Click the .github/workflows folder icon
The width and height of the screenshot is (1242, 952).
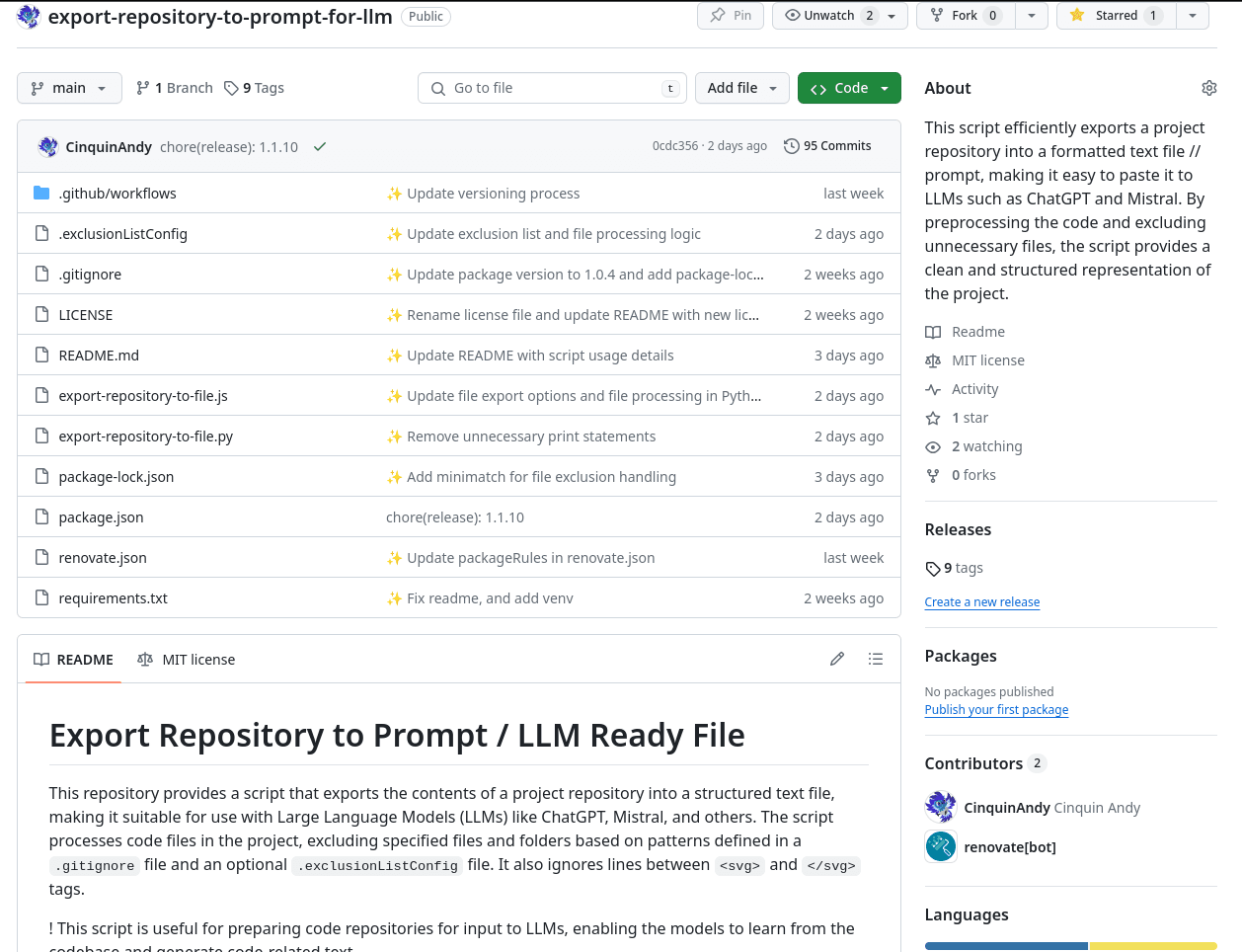click(x=41, y=194)
